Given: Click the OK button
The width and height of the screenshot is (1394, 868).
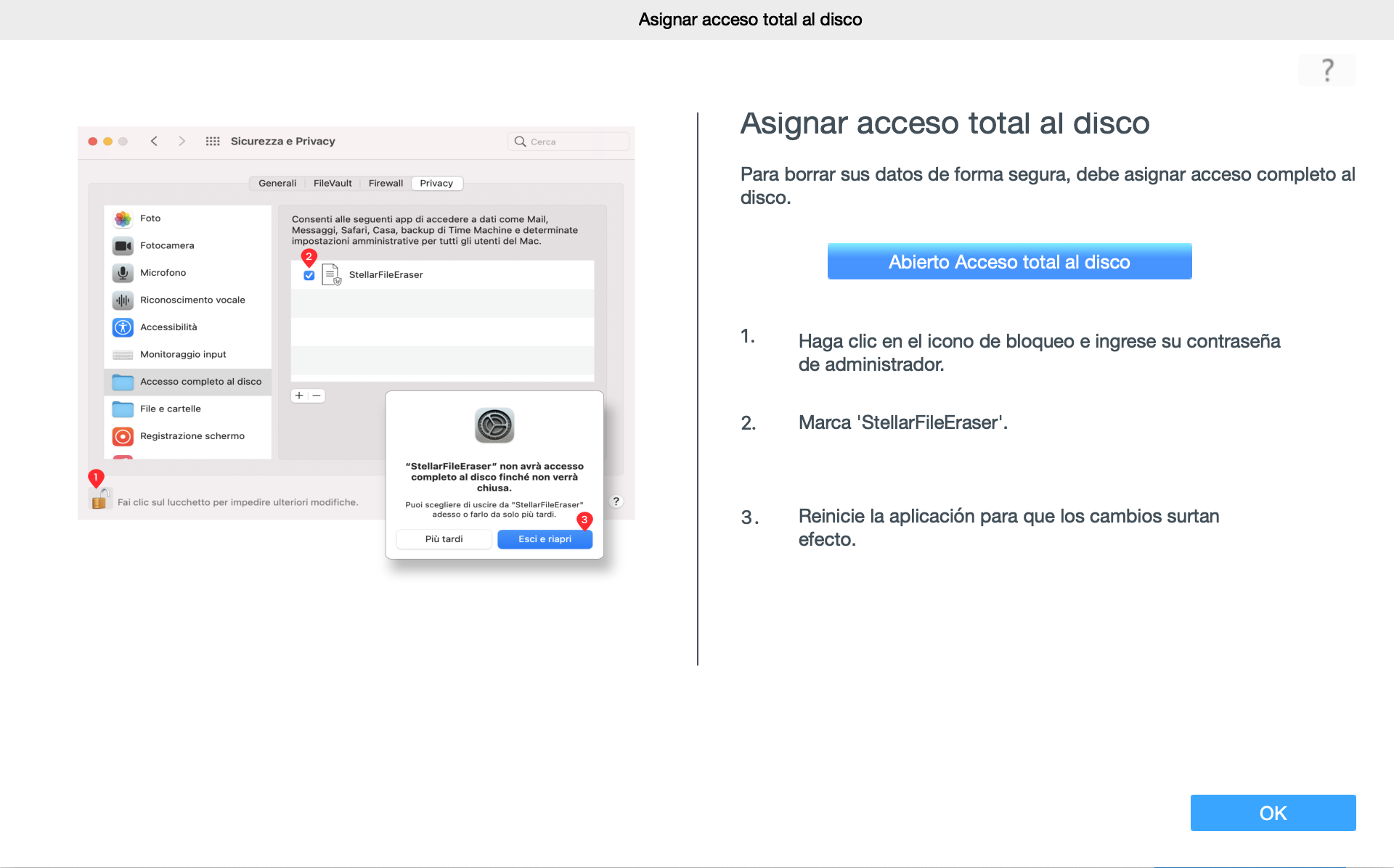Looking at the screenshot, I should click(x=1273, y=813).
